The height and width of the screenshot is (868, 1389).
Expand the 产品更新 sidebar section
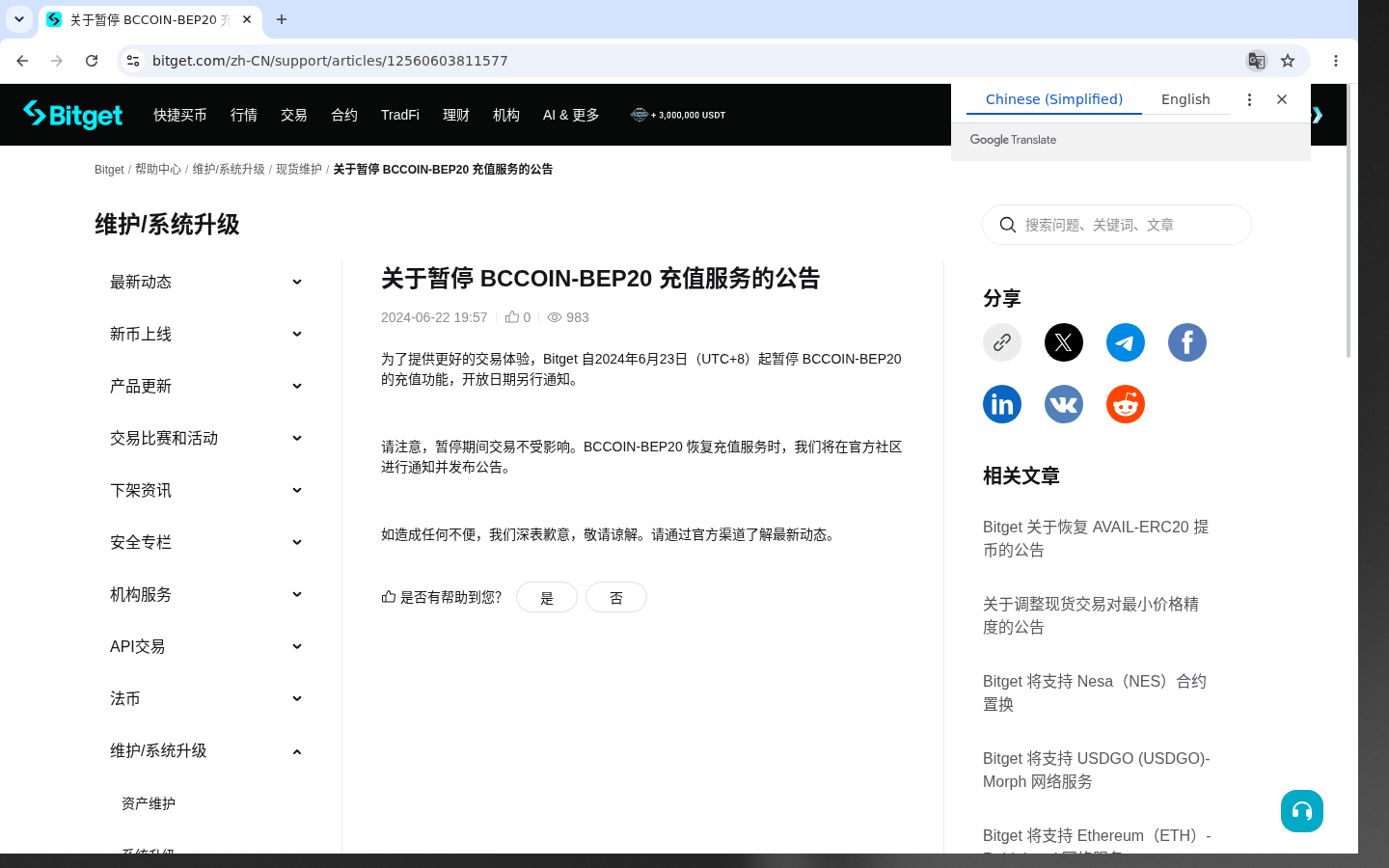click(x=206, y=386)
